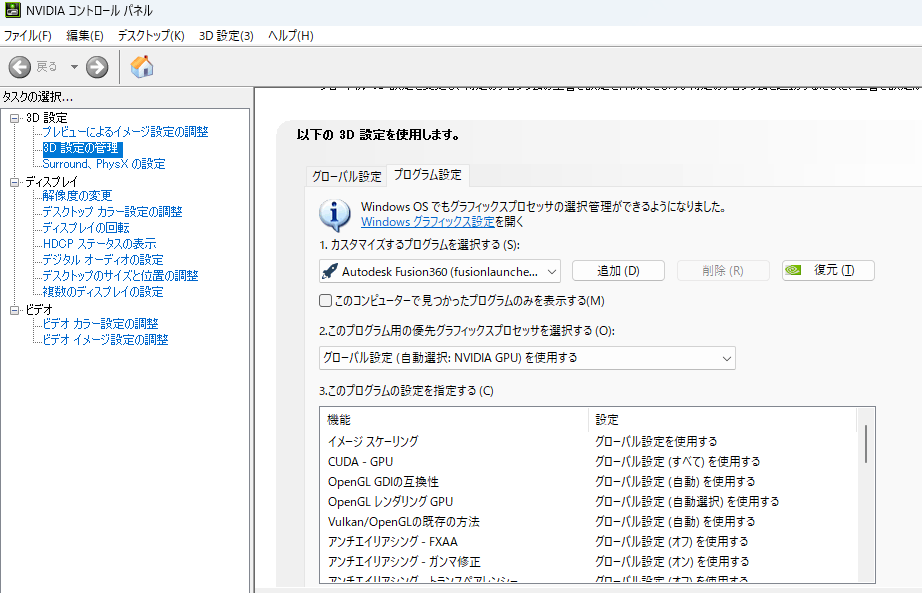The width and height of the screenshot is (922, 593).
Task: Select ビデオ イメージ設定の調整 in tree
Action: 105,340
